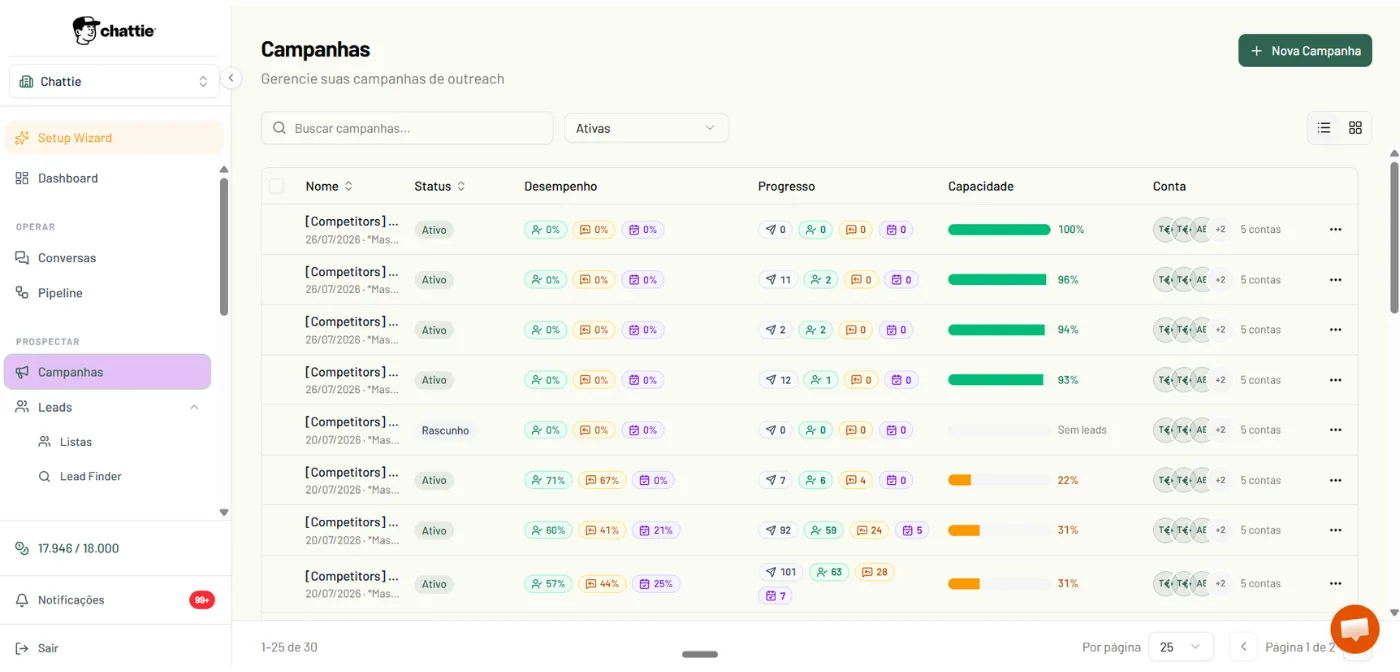Open three-dot menu of the Rascunho campaign
The width and height of the screenshot is (1400, 672).
pos(1335,430)
